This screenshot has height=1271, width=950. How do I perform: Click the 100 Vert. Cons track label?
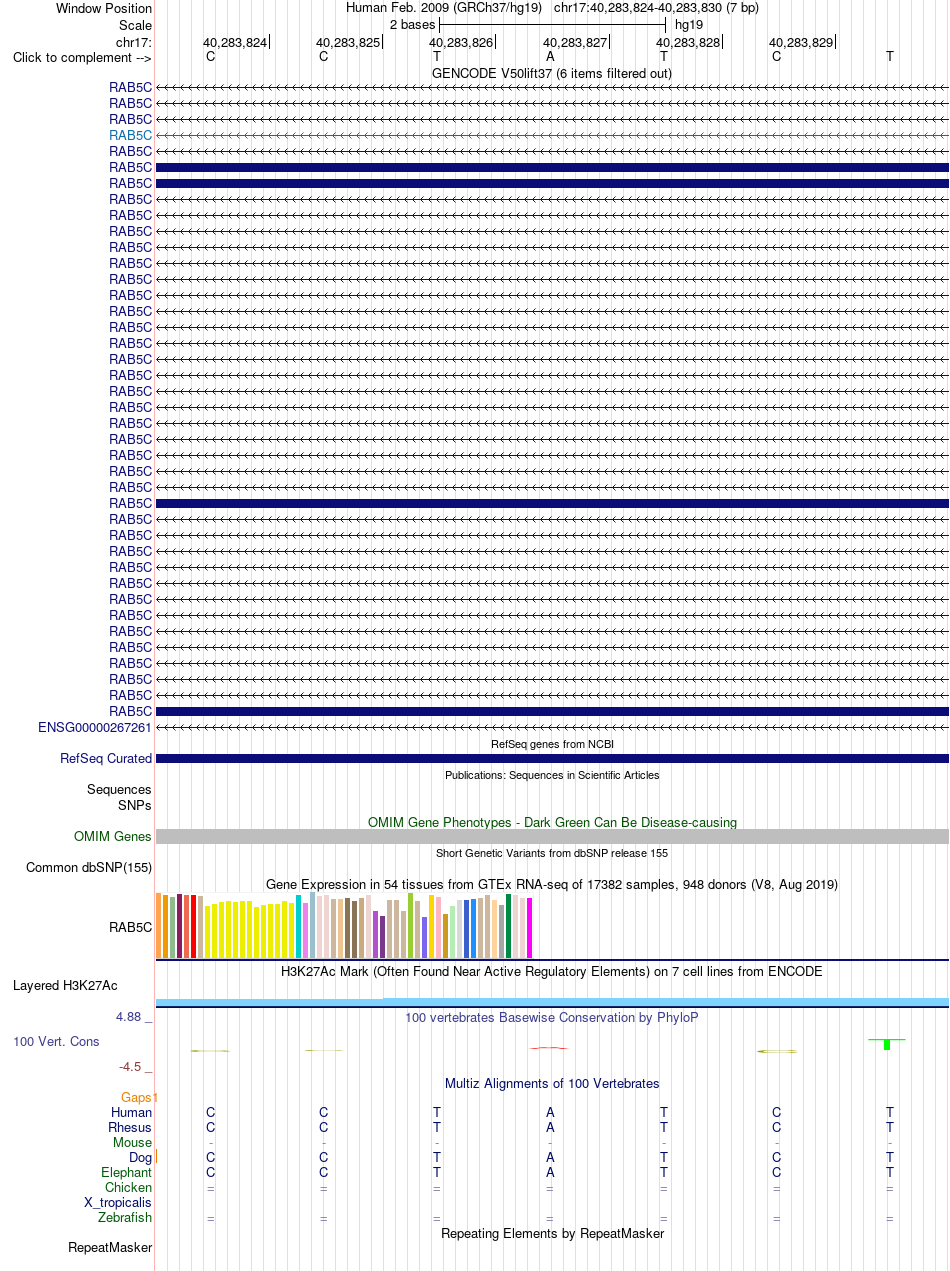coord(56,1042)
